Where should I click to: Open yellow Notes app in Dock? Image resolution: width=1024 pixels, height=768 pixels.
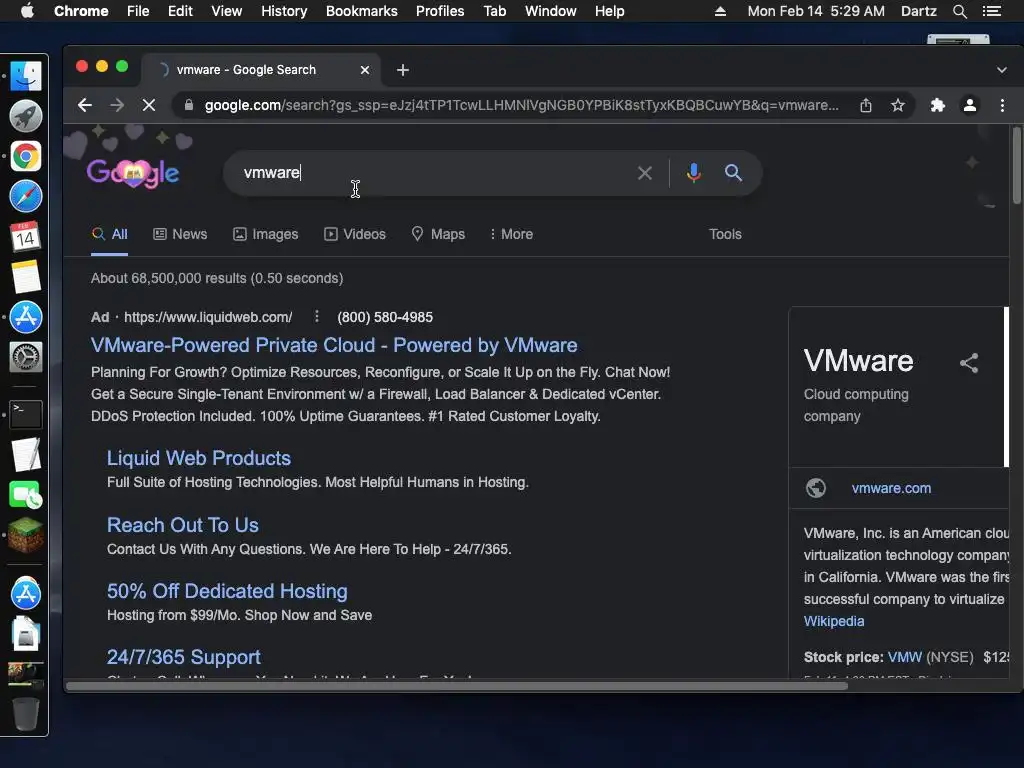point(25,277)
